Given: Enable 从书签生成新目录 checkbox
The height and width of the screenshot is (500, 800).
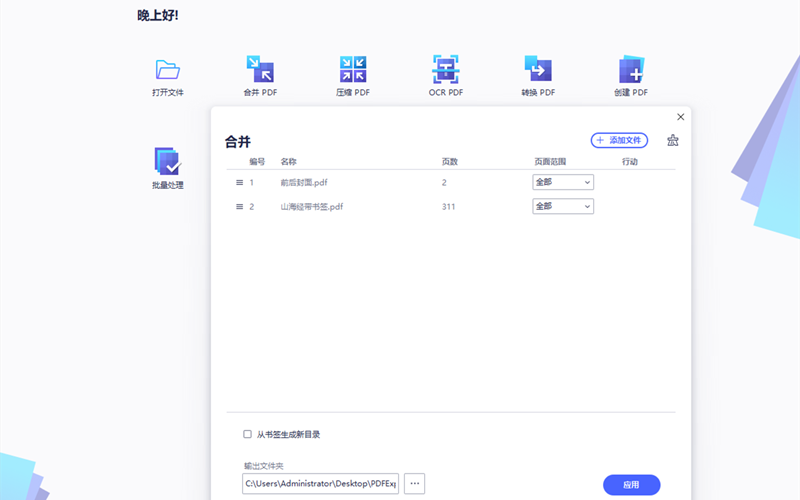Looking at the screenshot, I should (248, 435).
